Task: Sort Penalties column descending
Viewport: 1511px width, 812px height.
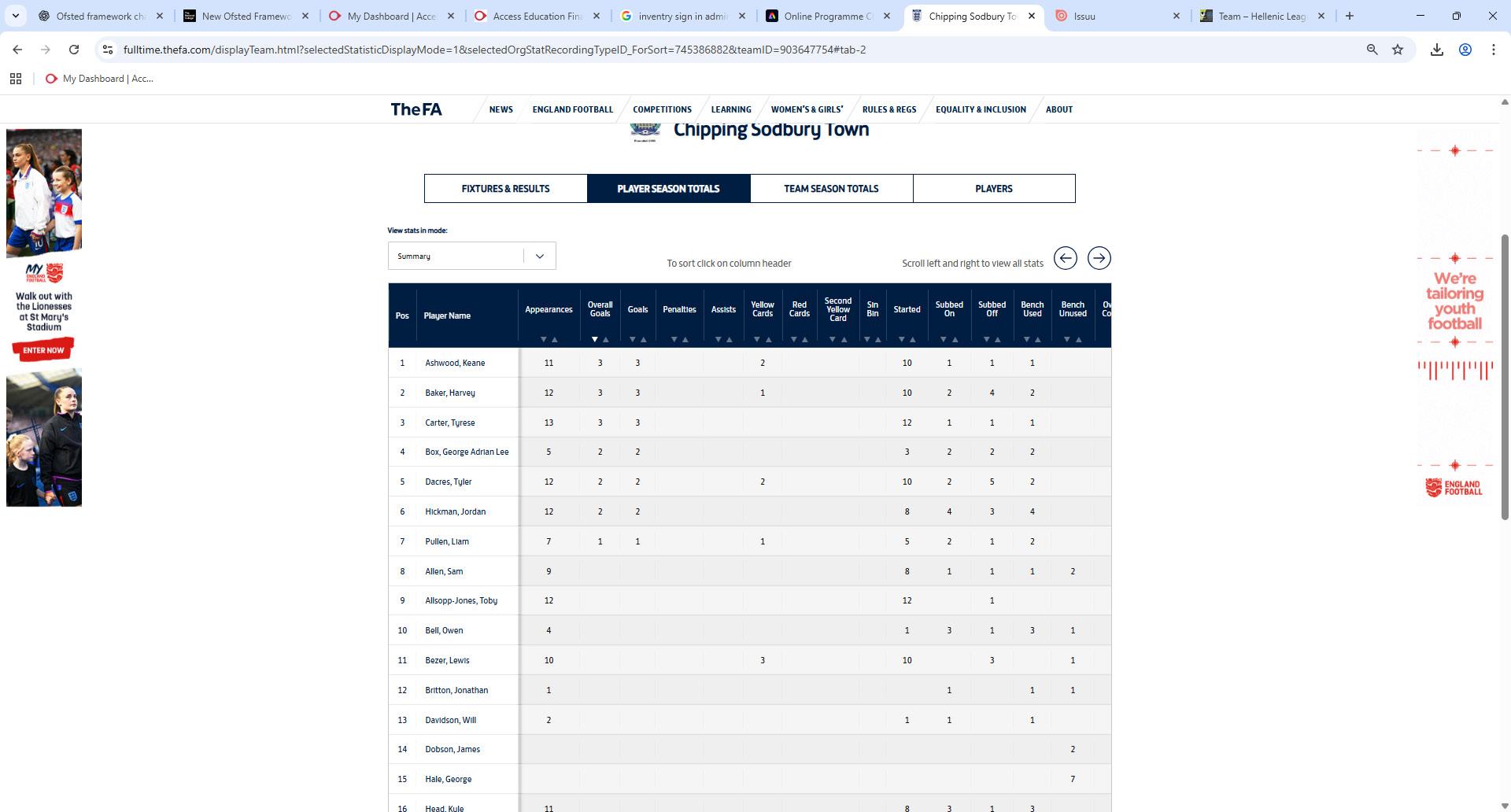Action: point(674,340)
